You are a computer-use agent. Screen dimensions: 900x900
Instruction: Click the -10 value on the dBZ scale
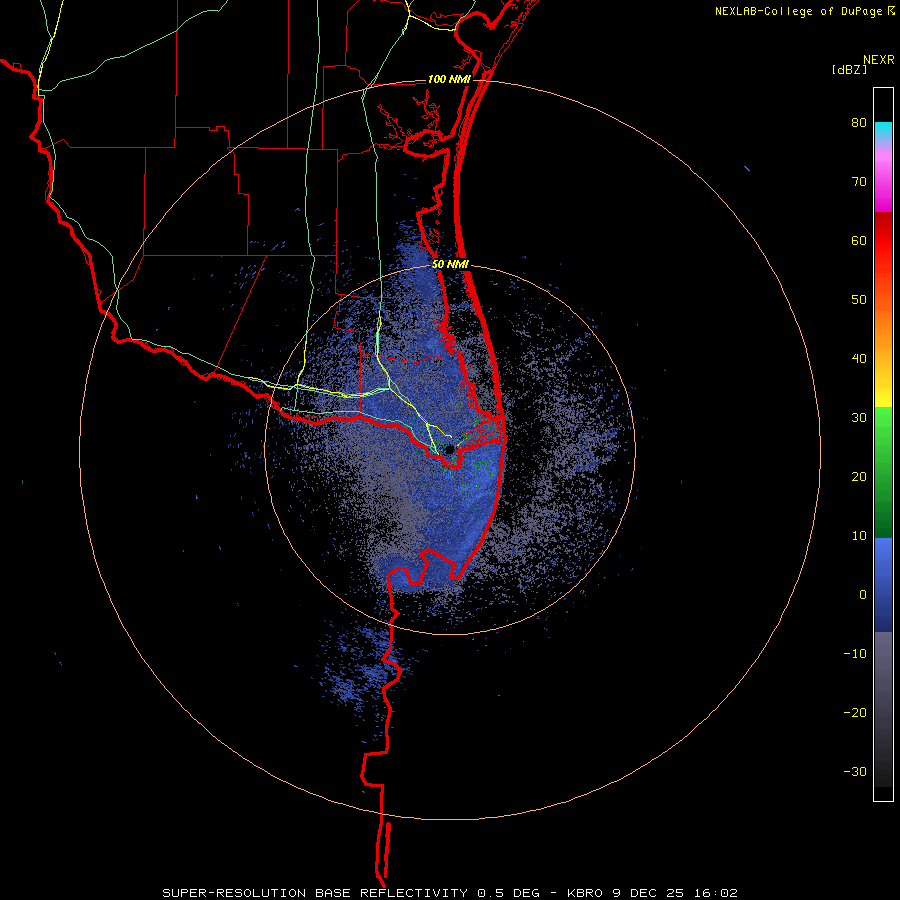tap(855, 654)
